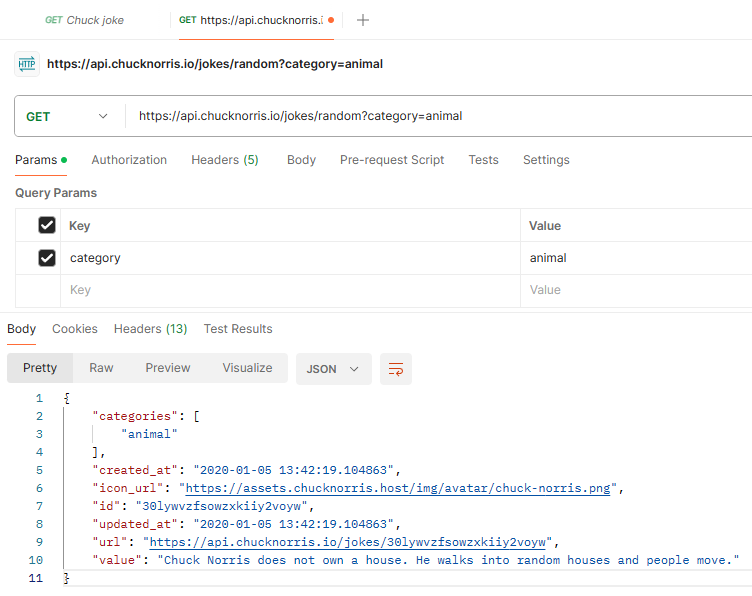Screen dimensions: 752x596
Task: Click the empty Key placeholder field
Action: coord(290,291)
